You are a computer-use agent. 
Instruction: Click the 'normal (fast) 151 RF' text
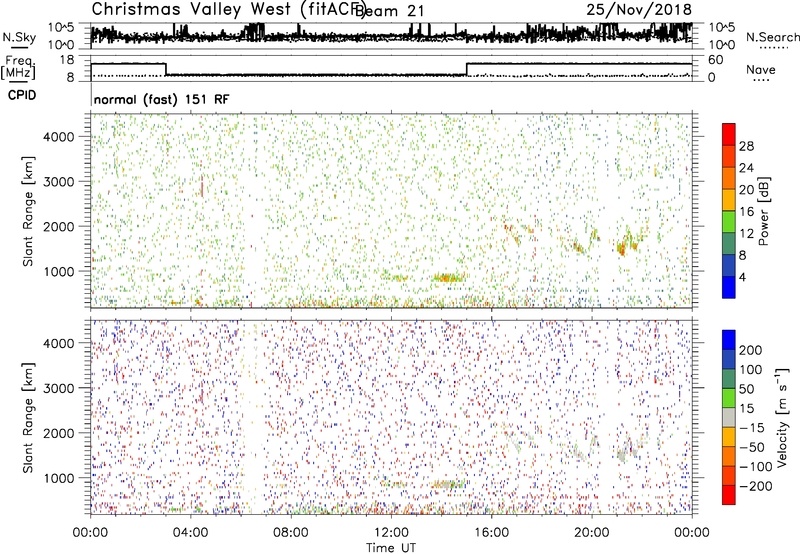tap(162, 99)
